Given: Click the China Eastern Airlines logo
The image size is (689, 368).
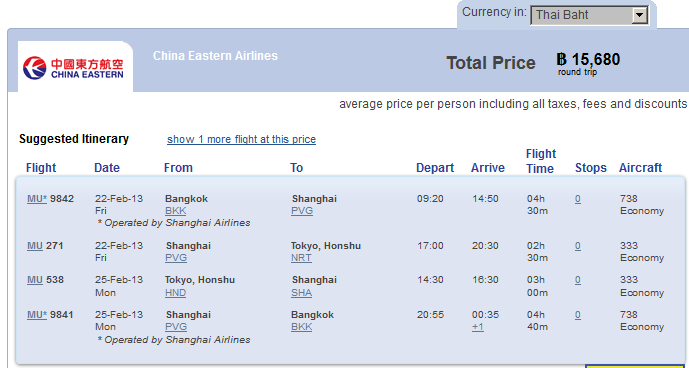Looking at the screenshot, I should (x=73, y=68).
